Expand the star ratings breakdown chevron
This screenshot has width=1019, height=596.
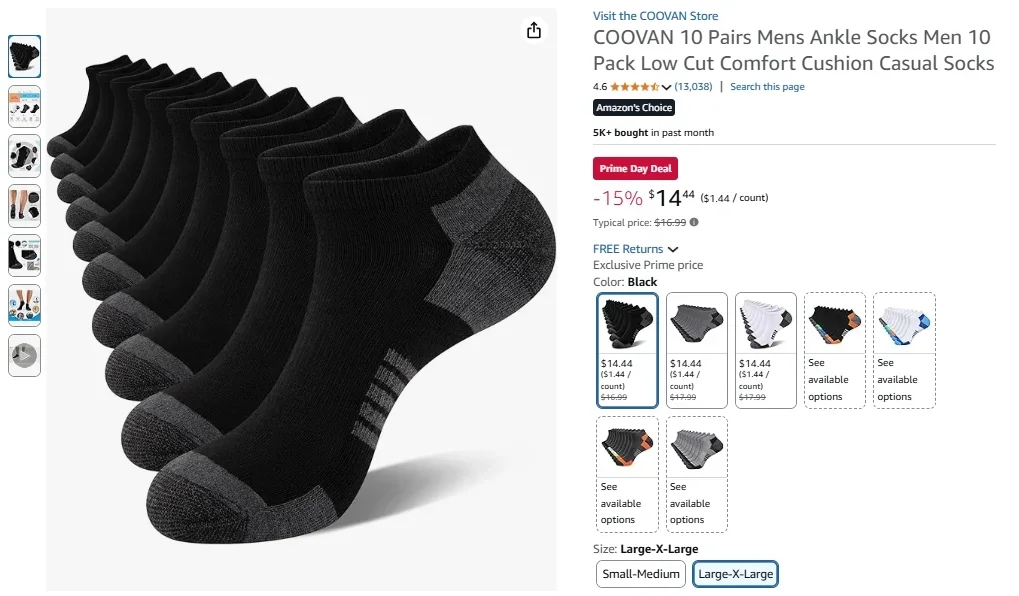pyautogui.click(x=665, y=86)
